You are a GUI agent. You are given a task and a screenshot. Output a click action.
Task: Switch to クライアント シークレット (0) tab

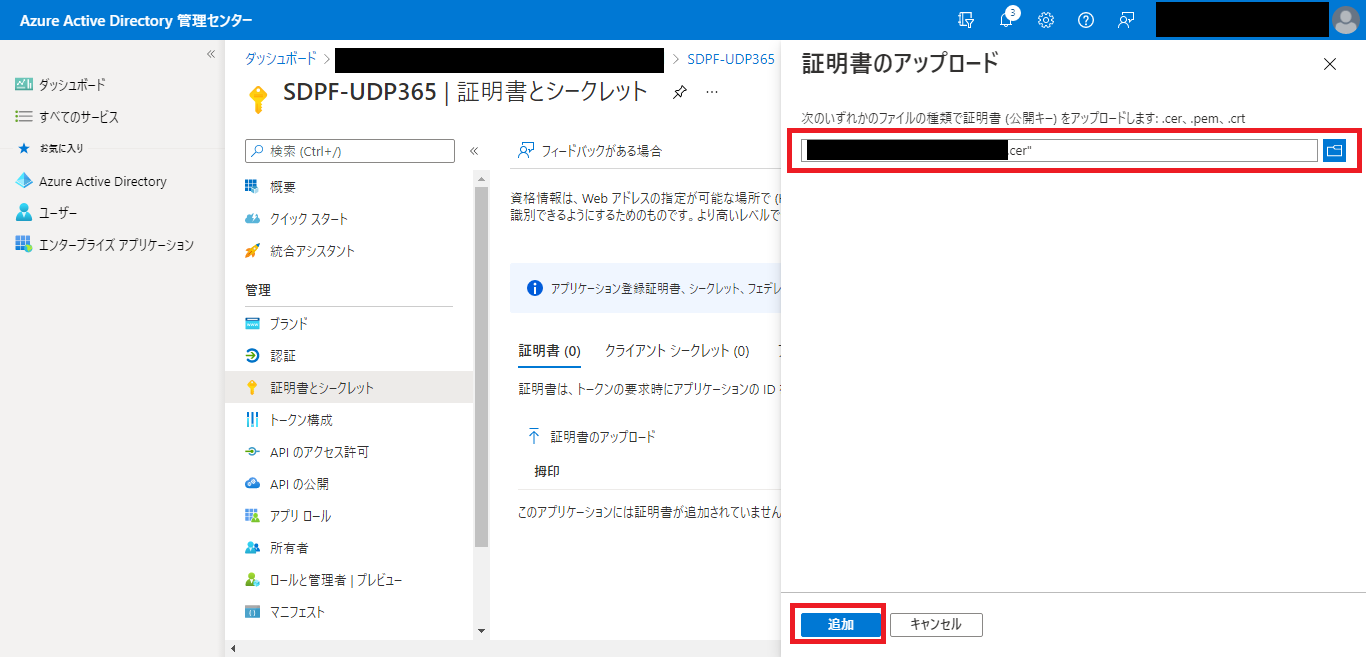(x=677, y=351)
